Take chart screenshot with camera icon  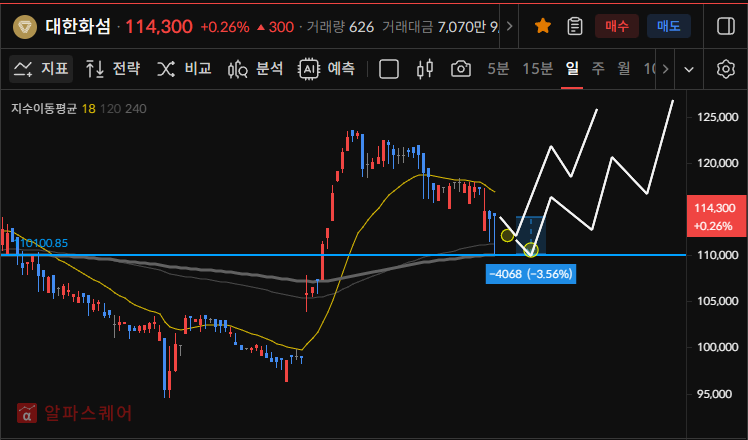461,69
